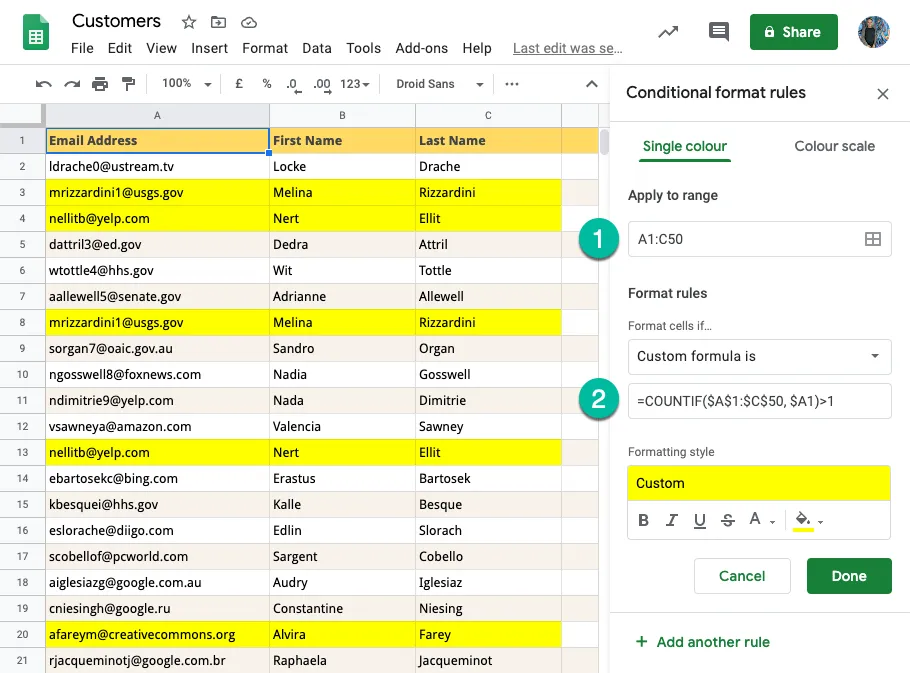Switch to the Colour scale tab

tap(834, 146)
